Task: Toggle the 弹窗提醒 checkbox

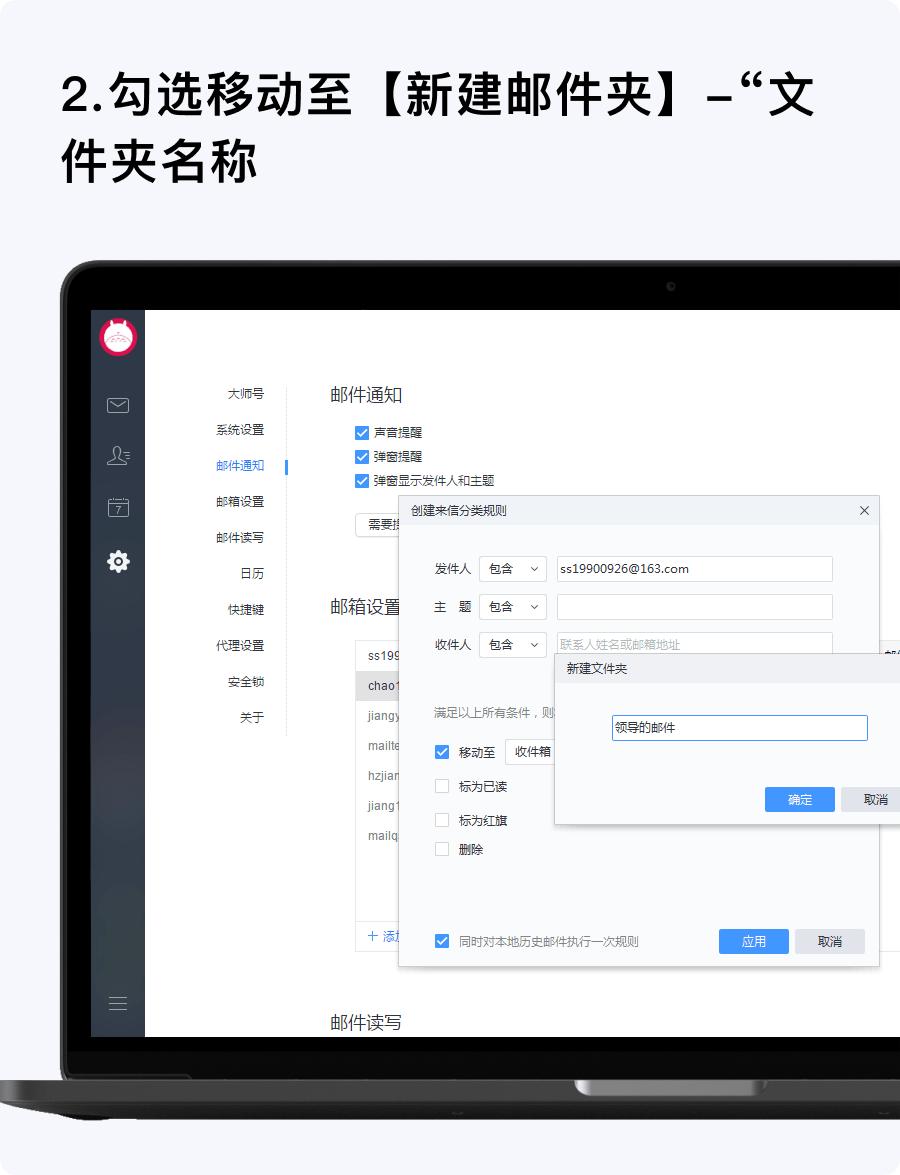Action: point(362,457)
